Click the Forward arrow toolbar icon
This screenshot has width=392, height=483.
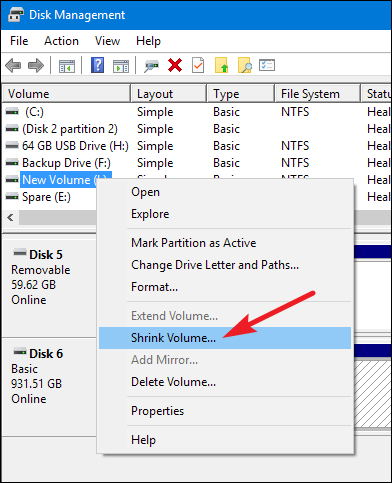coord(36,65)
